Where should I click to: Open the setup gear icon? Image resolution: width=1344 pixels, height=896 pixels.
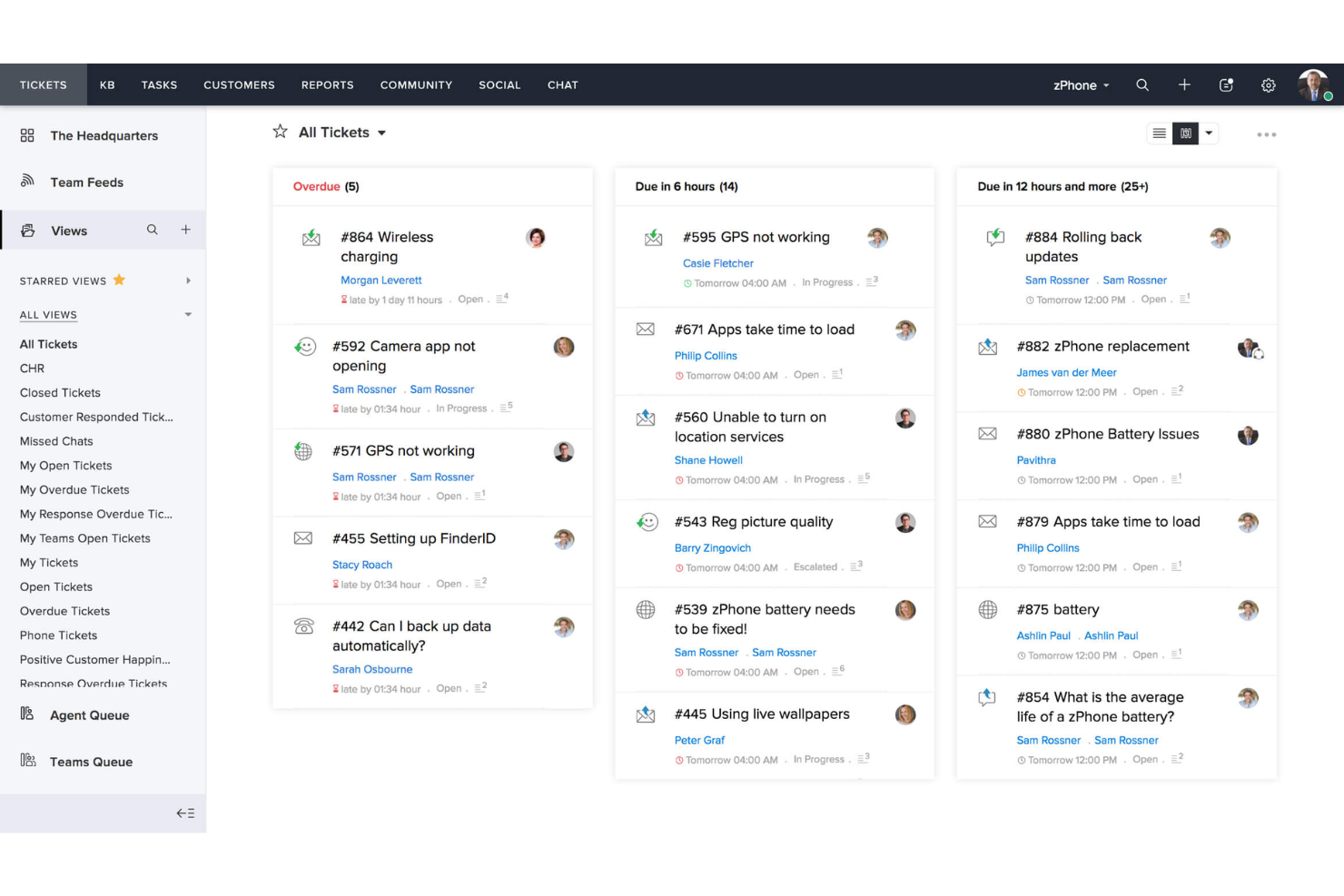click(1268, 84)
